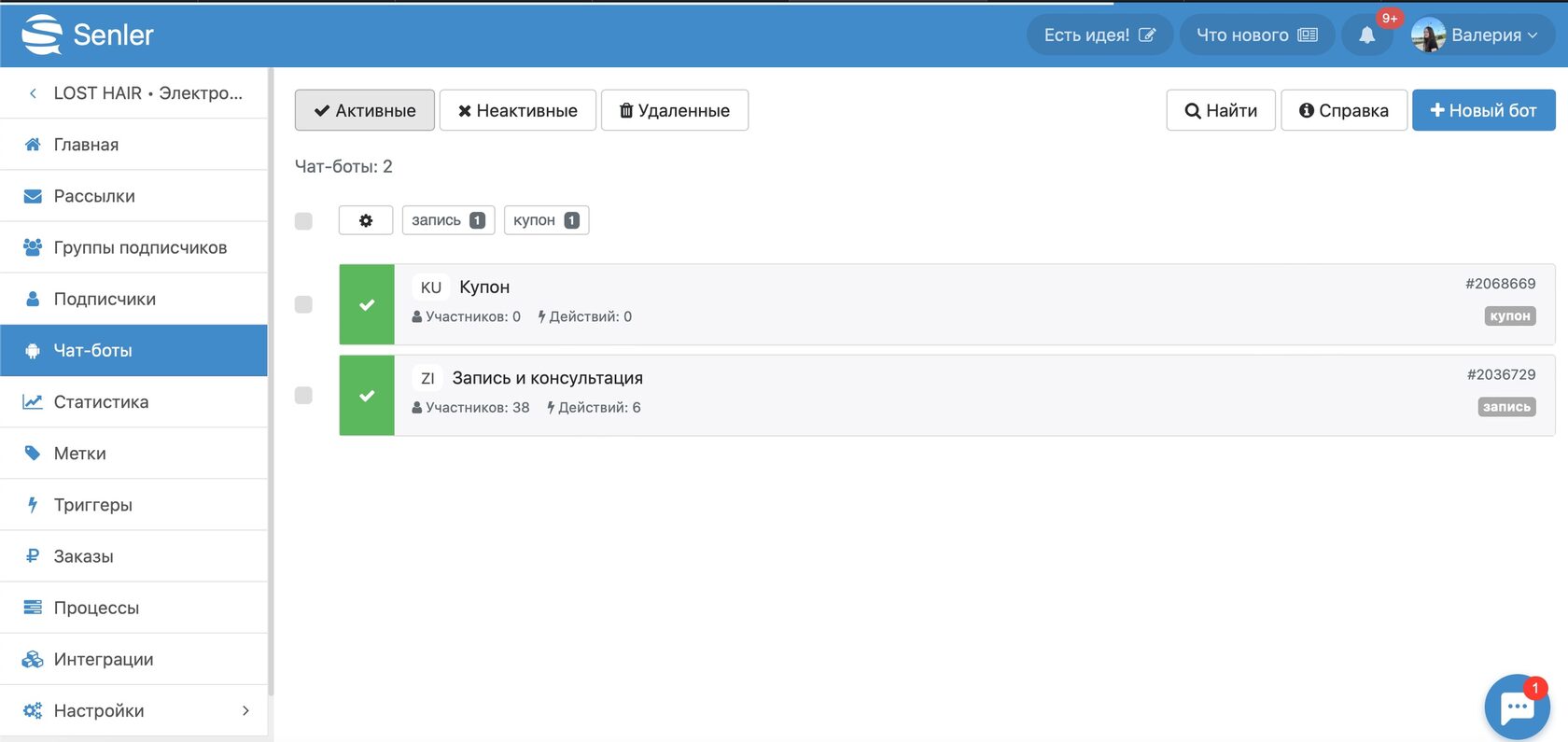
Task: Click the купон label on bot #2068669
Action: click(x=1510, y=316)
